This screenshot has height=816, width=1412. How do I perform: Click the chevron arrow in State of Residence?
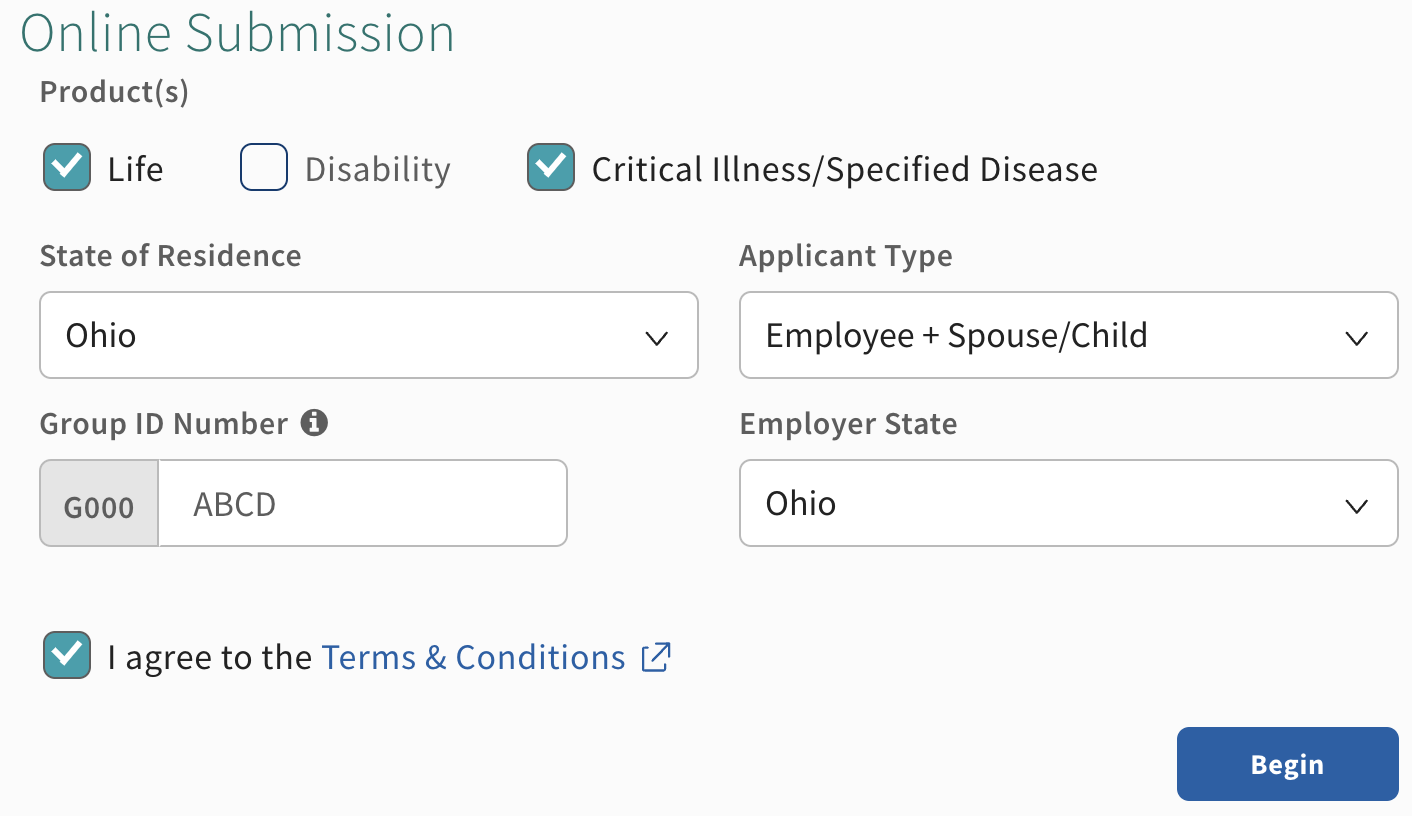pyautogui.click(x=656, y=337)
